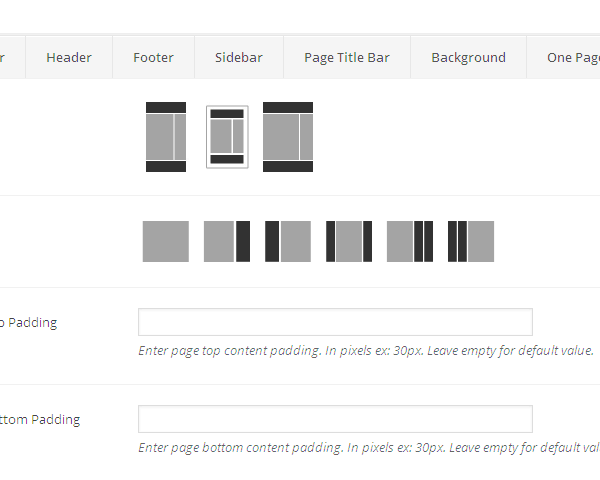Choose the single right sidebar layout
This screenshot has width=600, height=480.
point(227,242)
